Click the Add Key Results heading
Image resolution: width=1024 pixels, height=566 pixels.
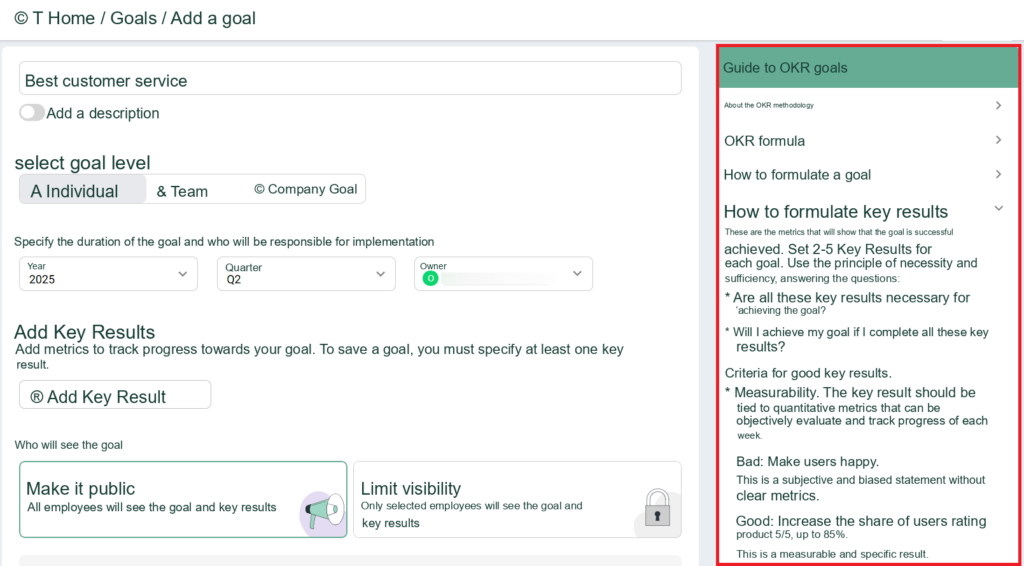tap(84, 332)
